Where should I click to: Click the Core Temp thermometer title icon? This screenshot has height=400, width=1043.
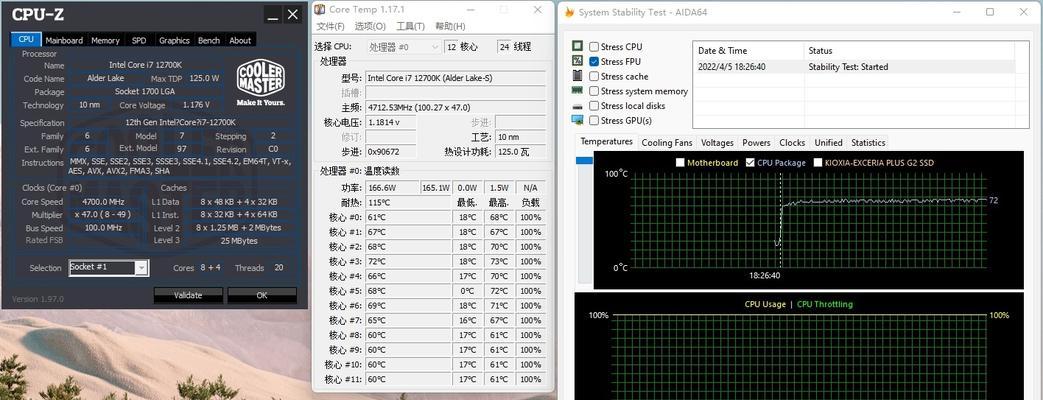[x=320, y=9]
